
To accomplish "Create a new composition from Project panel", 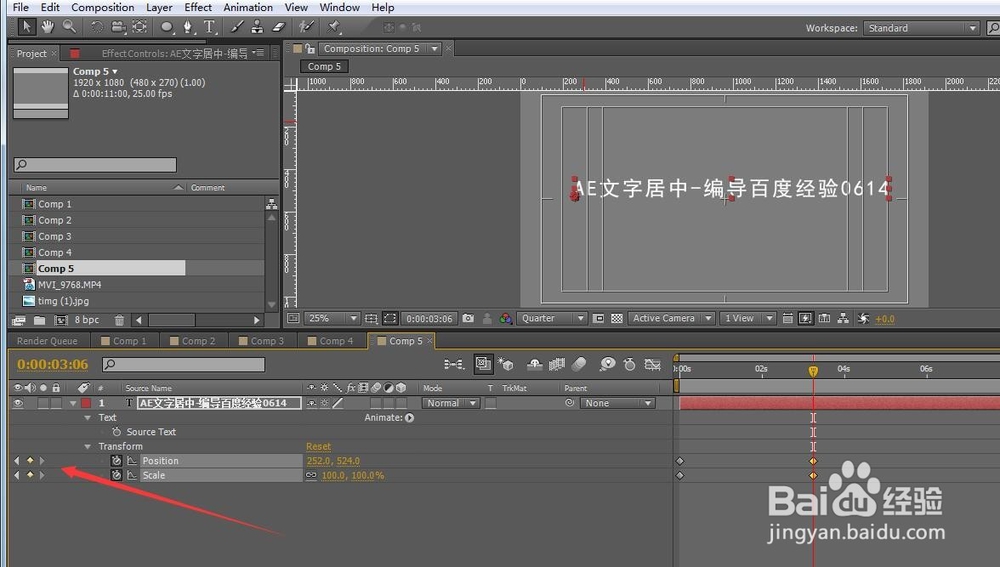I will coord(61,320).
